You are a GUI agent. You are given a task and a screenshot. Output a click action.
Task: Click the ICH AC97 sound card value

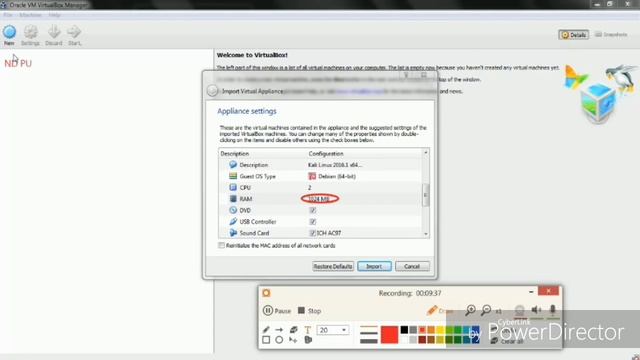(x=329, y=233)
